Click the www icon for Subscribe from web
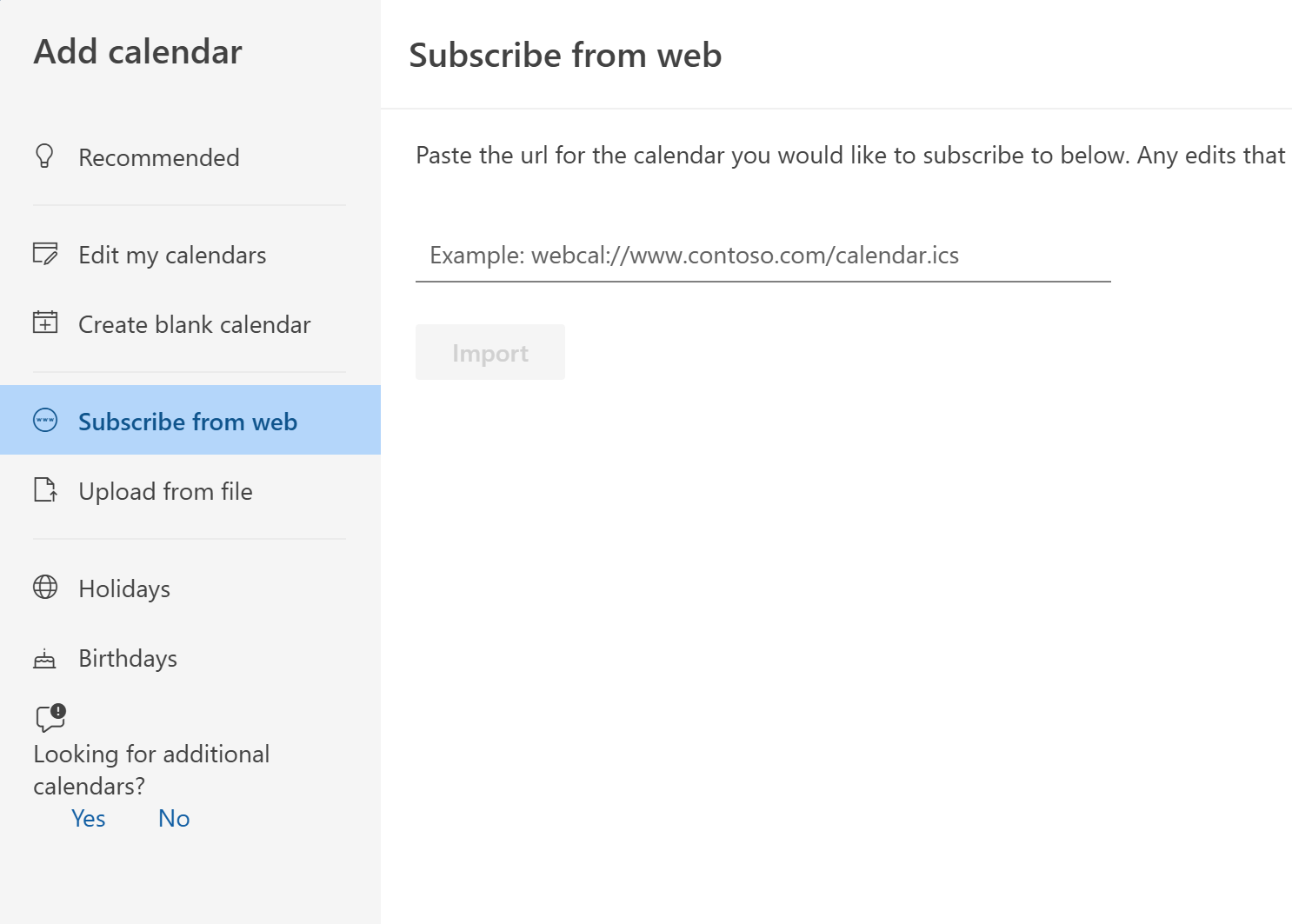 (45, 421)
